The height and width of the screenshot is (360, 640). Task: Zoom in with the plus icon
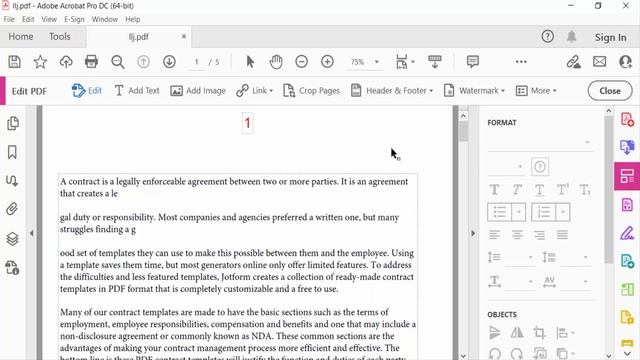pyautogui.click(x=327, y=62)
